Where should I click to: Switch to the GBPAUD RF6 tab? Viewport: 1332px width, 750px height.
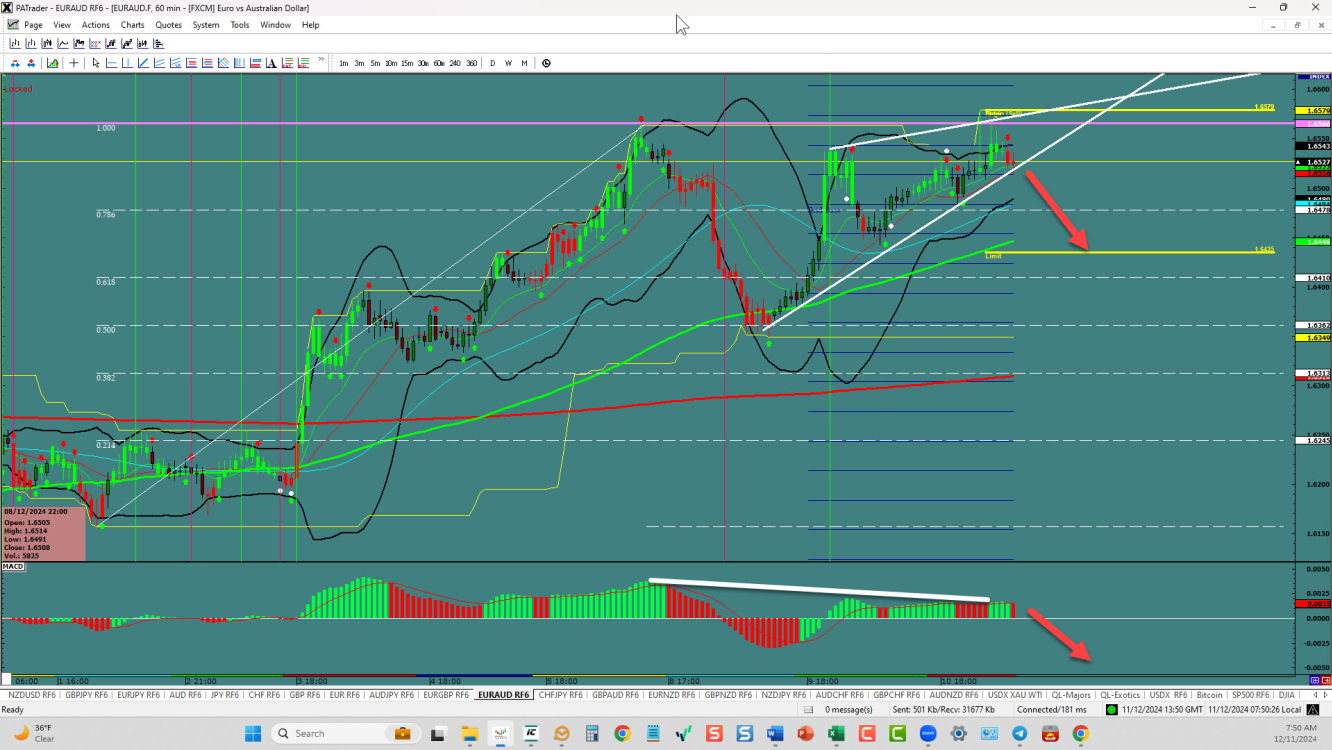[x=616, y=694]
